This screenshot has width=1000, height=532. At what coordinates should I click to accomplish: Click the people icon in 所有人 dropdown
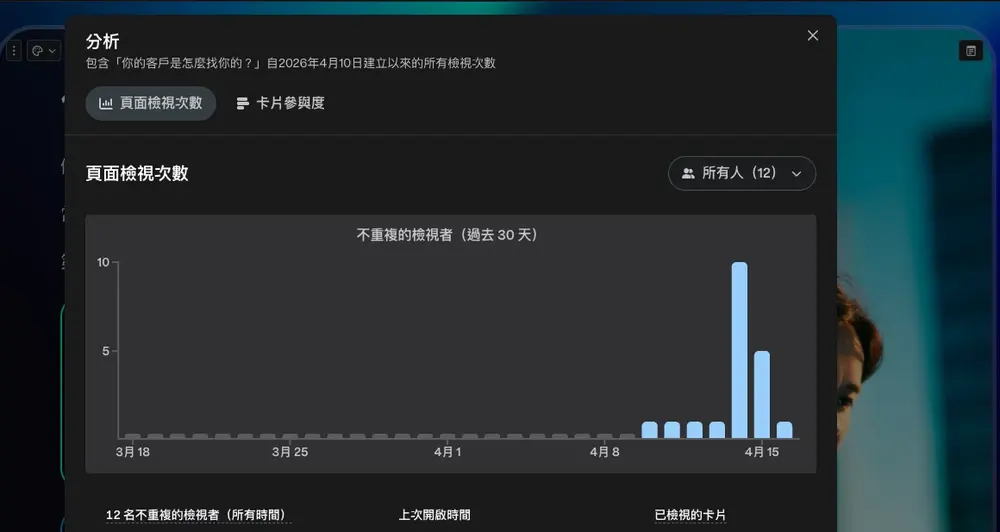tap(688, 174)
